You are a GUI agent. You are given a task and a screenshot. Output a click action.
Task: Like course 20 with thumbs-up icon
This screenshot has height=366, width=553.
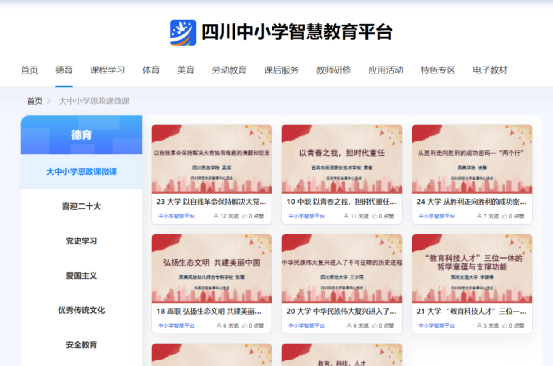pos(375,325)
